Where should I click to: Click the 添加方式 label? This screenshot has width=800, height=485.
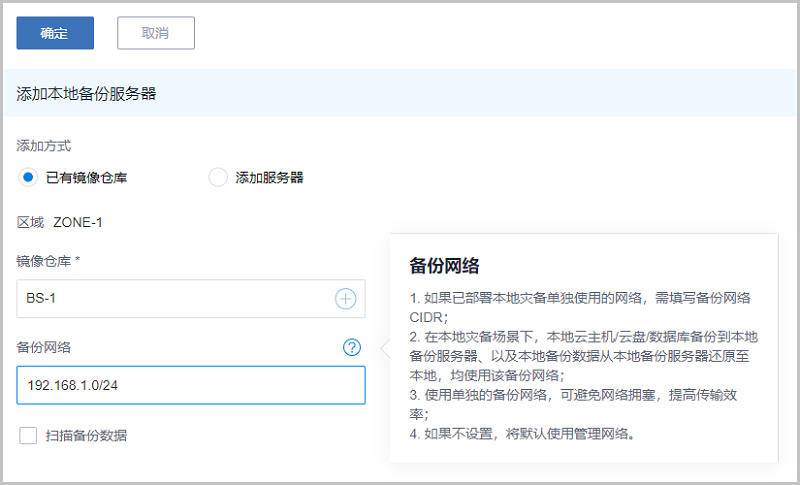tap(44, 146)
